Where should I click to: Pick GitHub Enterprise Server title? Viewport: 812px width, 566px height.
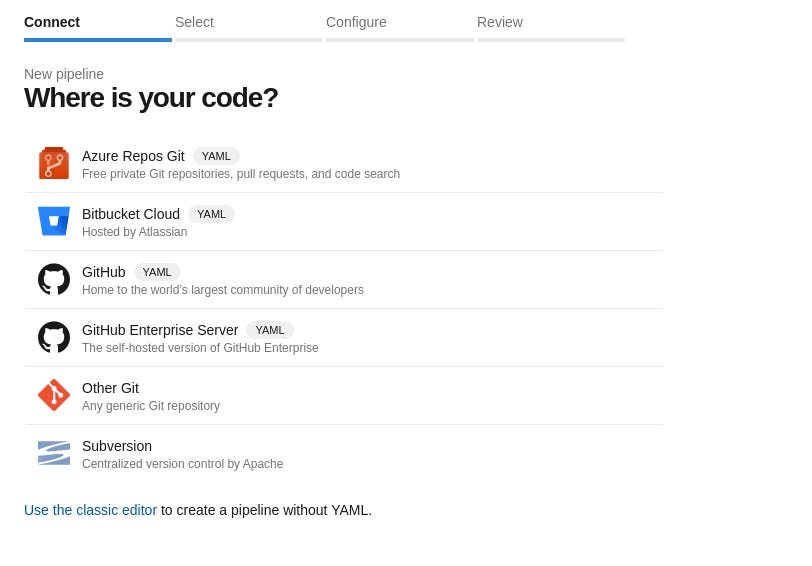click(x=160, y=330)
